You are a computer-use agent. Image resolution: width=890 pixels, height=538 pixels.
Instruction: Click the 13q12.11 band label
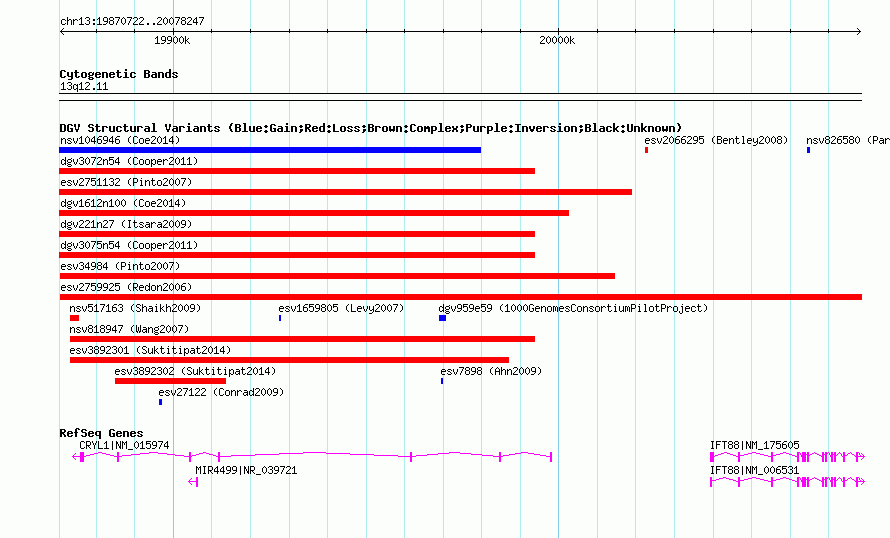pyautogui.click(x=84, y=86)
